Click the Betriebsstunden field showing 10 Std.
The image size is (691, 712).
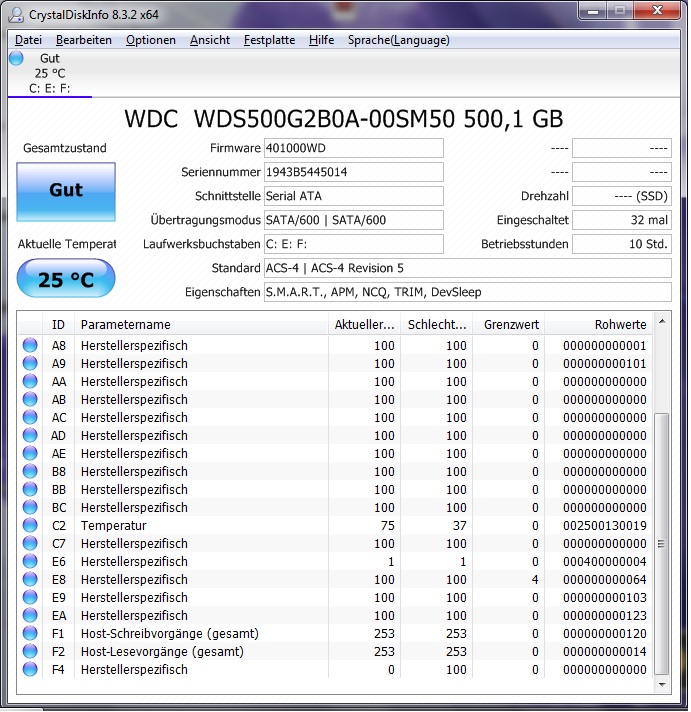(x=622, y=244)
